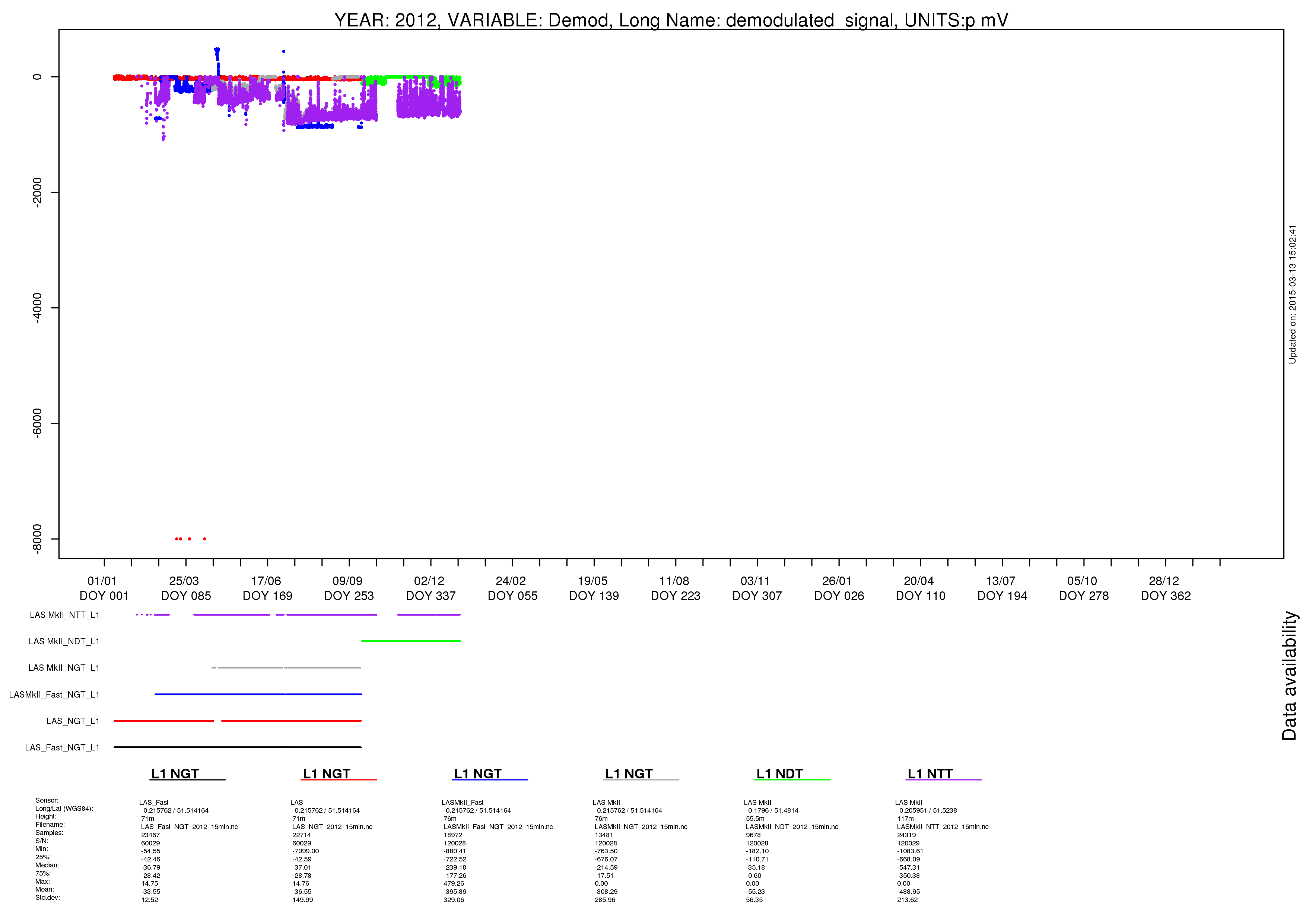The image size is (1306, 924).
Task: Select filename 'LASMkII_NTT_2012_15min.nc'
Action: pos(943,827)
